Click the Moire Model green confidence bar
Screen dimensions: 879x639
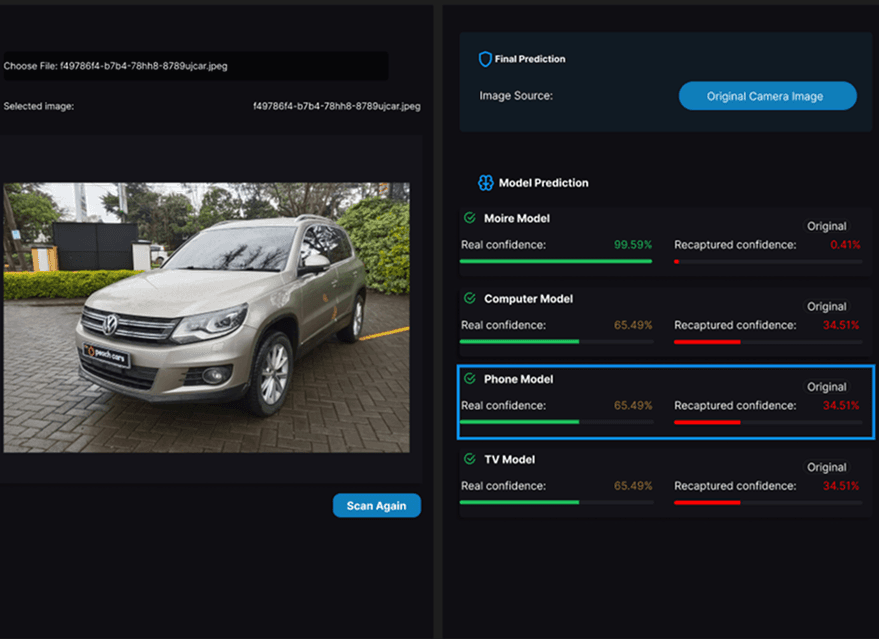pyautogui.click(x=556, y=260)
